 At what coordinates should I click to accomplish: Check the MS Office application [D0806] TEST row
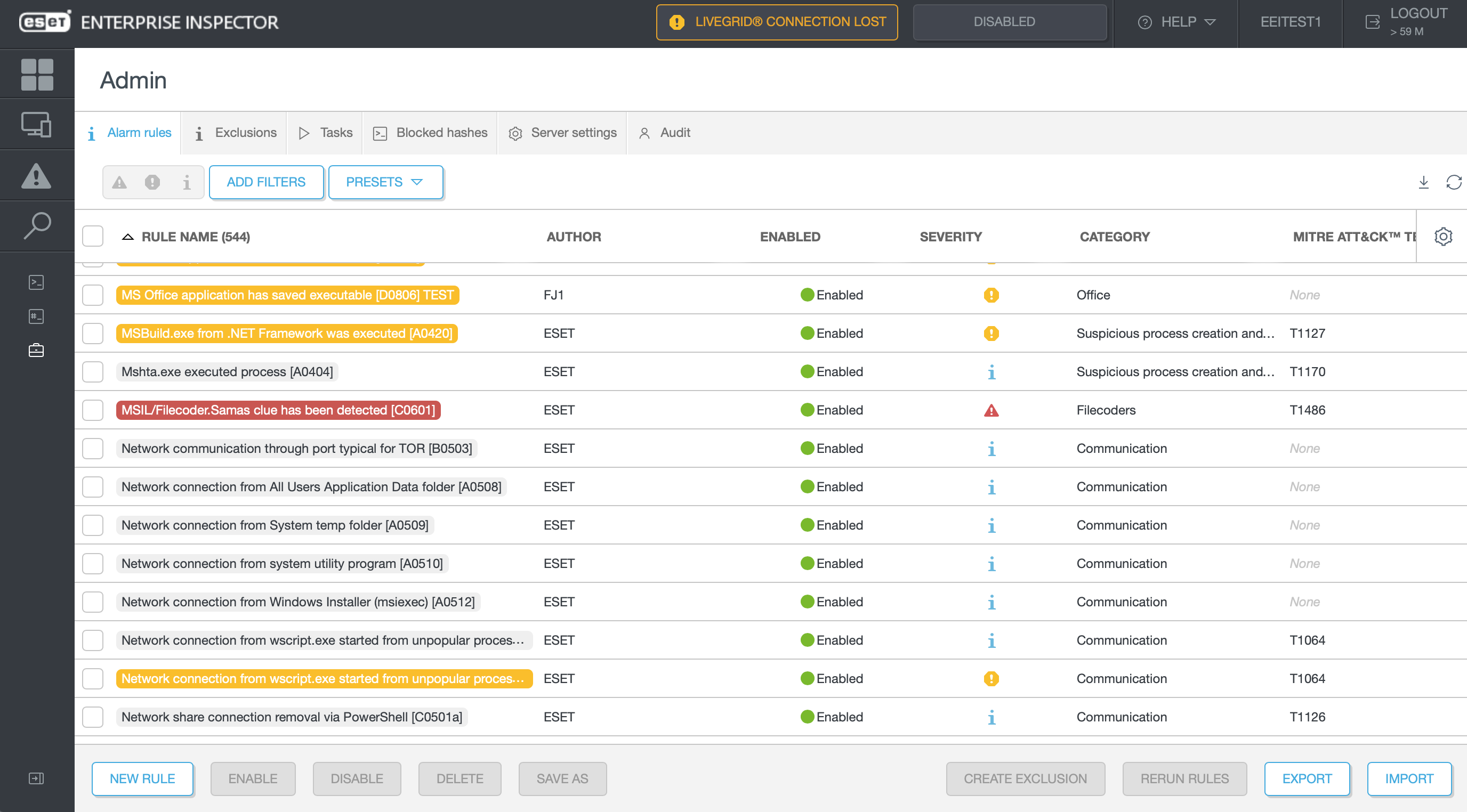coord(93,295)
